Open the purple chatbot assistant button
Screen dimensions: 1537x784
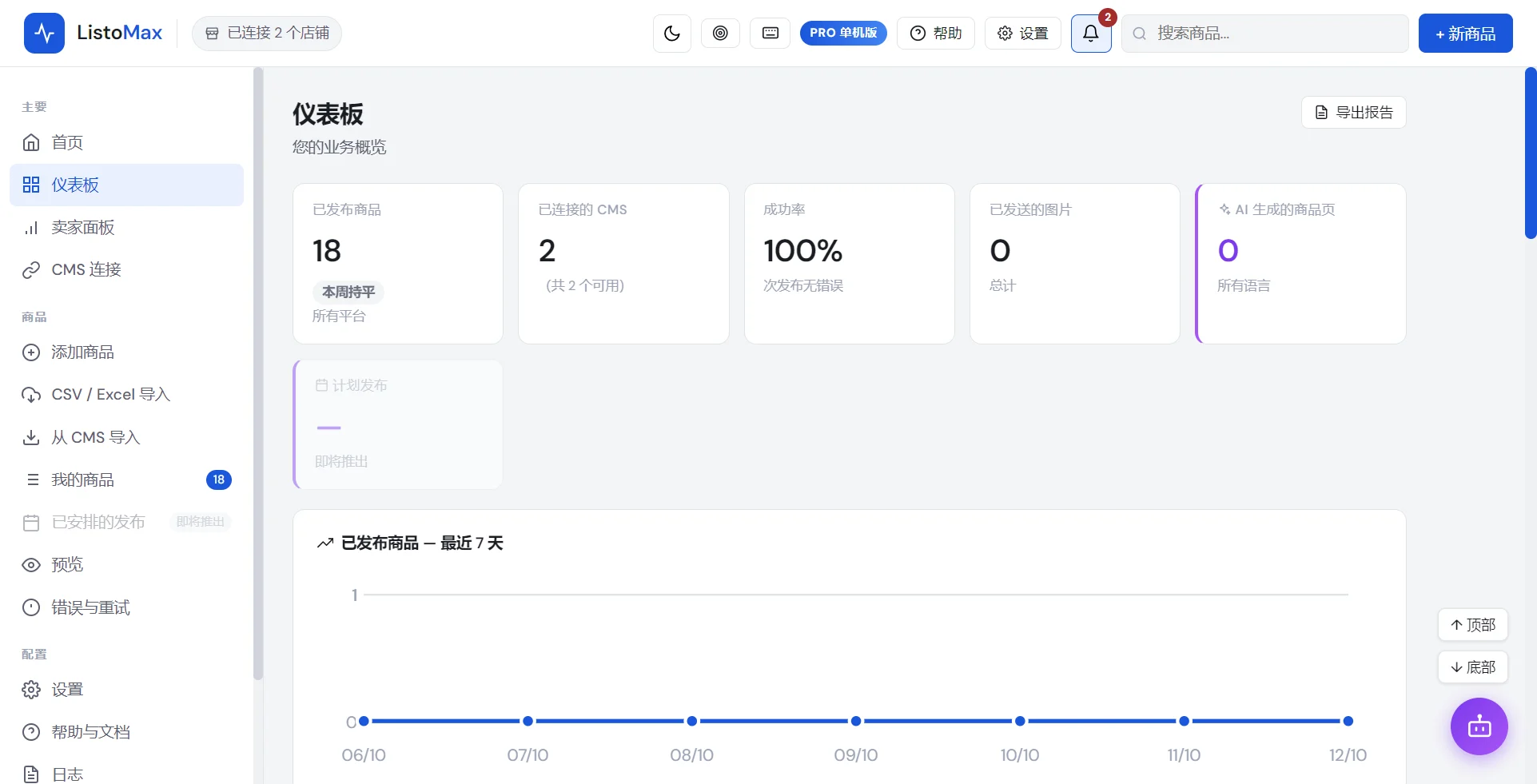click(1479, 726)
